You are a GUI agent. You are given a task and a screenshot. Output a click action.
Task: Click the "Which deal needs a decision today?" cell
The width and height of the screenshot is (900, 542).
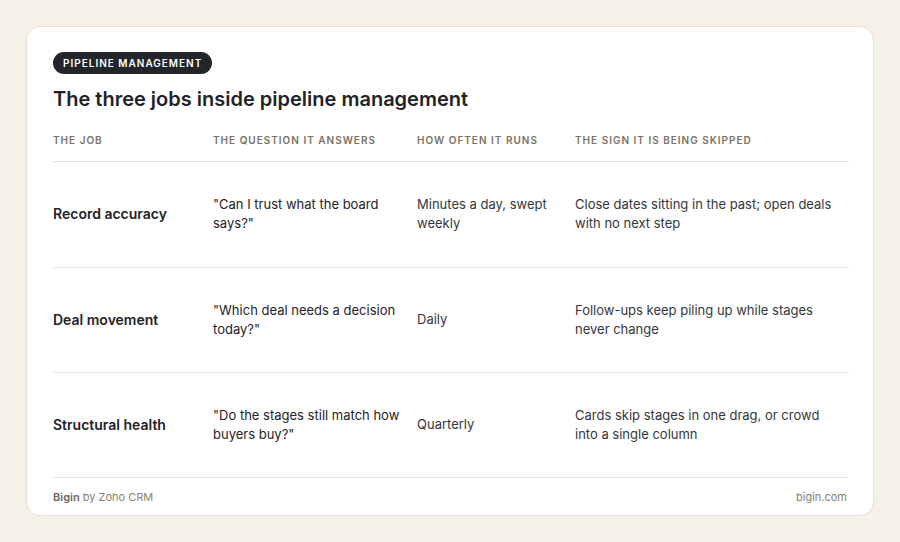[304, 319]
